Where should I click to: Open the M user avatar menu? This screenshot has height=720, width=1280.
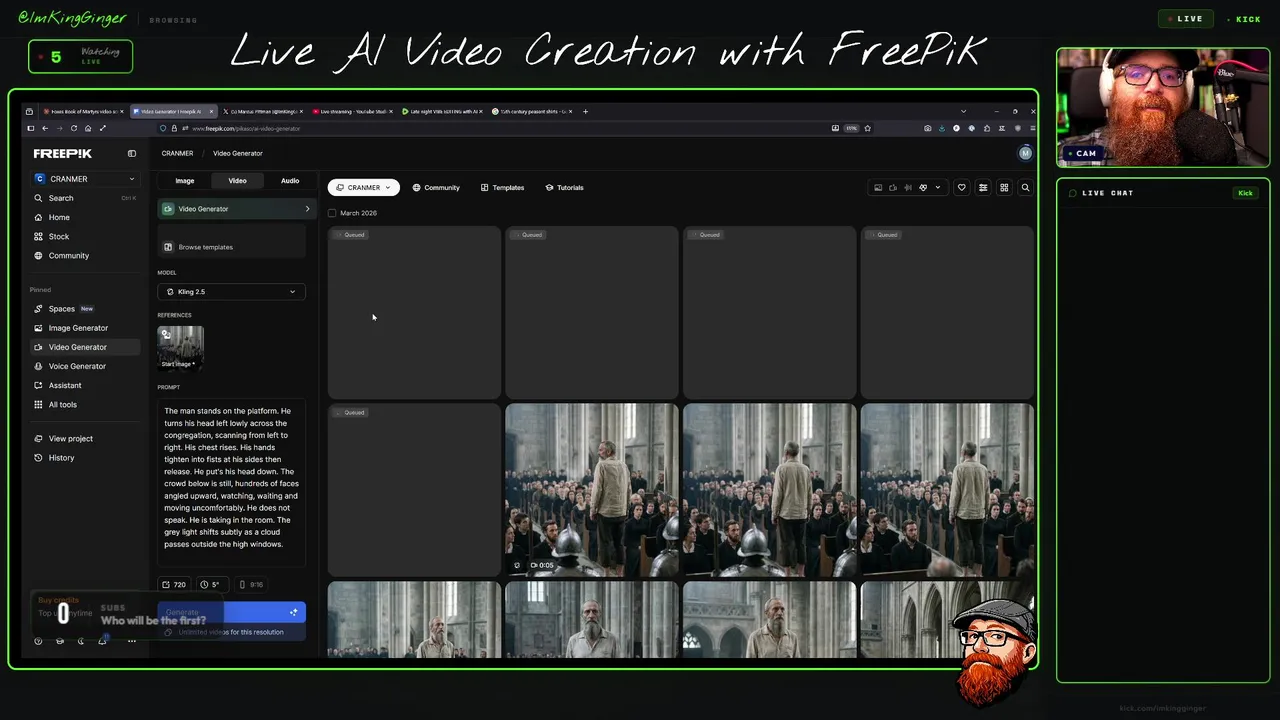coord(1025,153)
